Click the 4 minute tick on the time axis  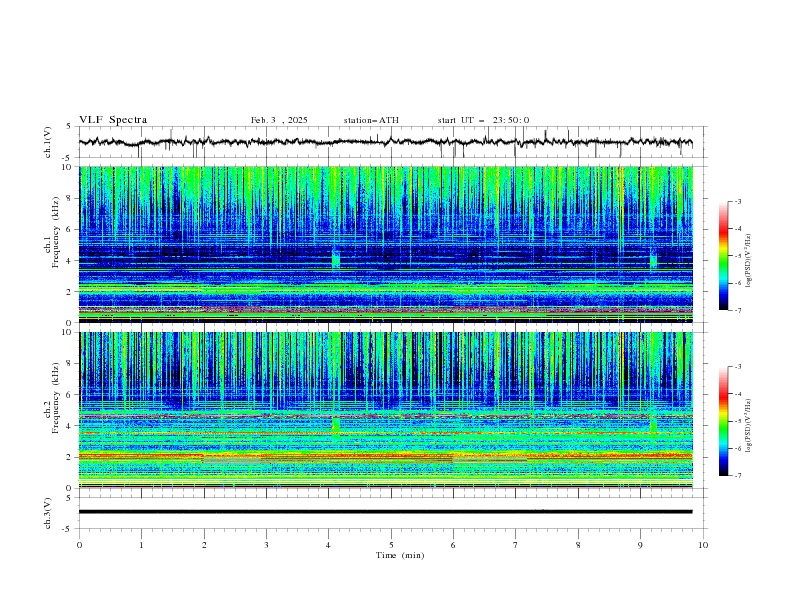pos(329,545)
